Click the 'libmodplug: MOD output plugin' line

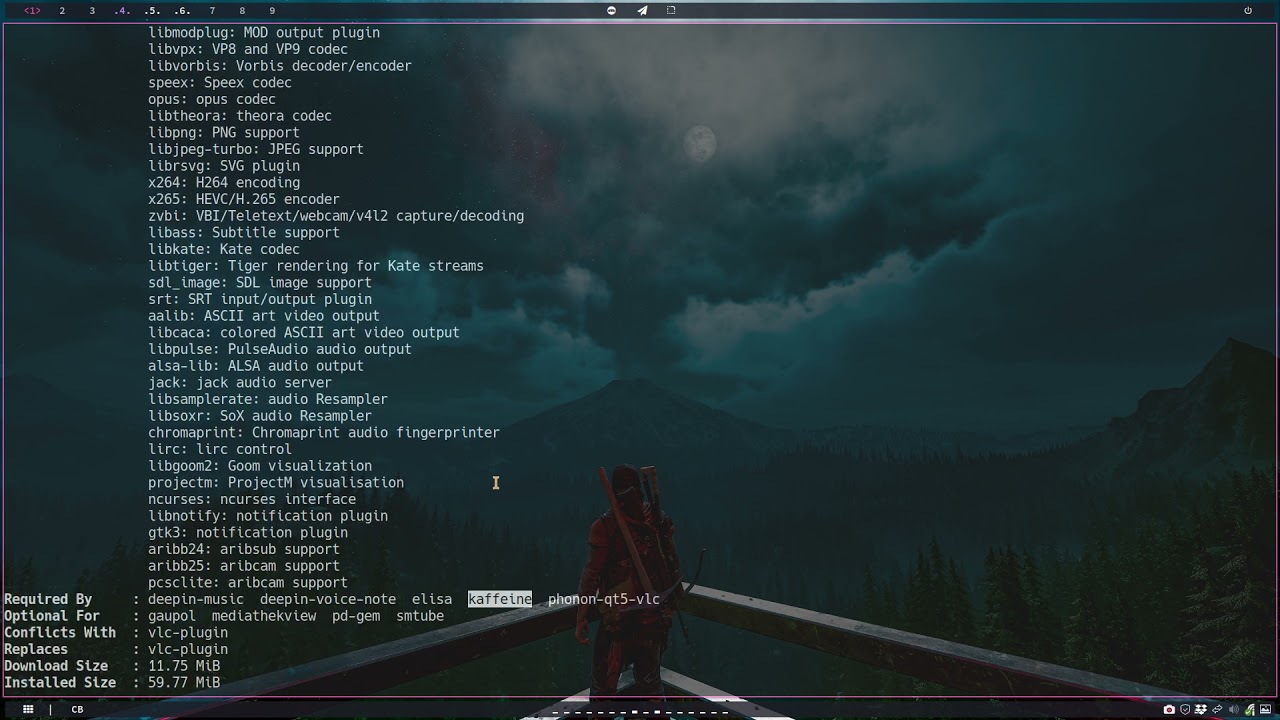(264, 33)
